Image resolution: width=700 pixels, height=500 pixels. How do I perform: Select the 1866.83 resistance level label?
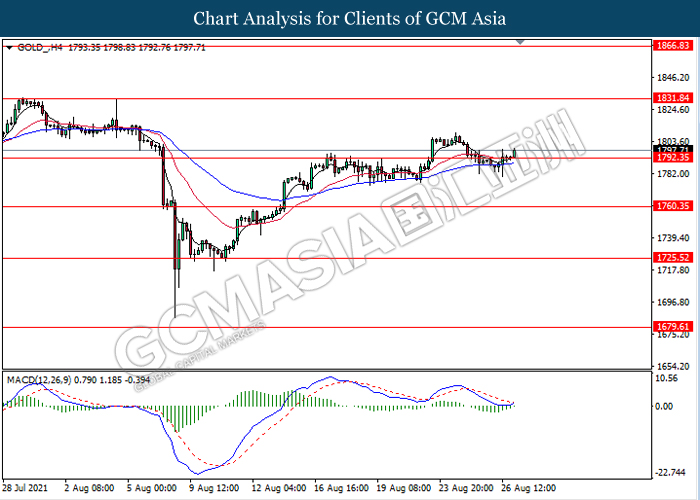pyautogui.click(x=673, y=45)
